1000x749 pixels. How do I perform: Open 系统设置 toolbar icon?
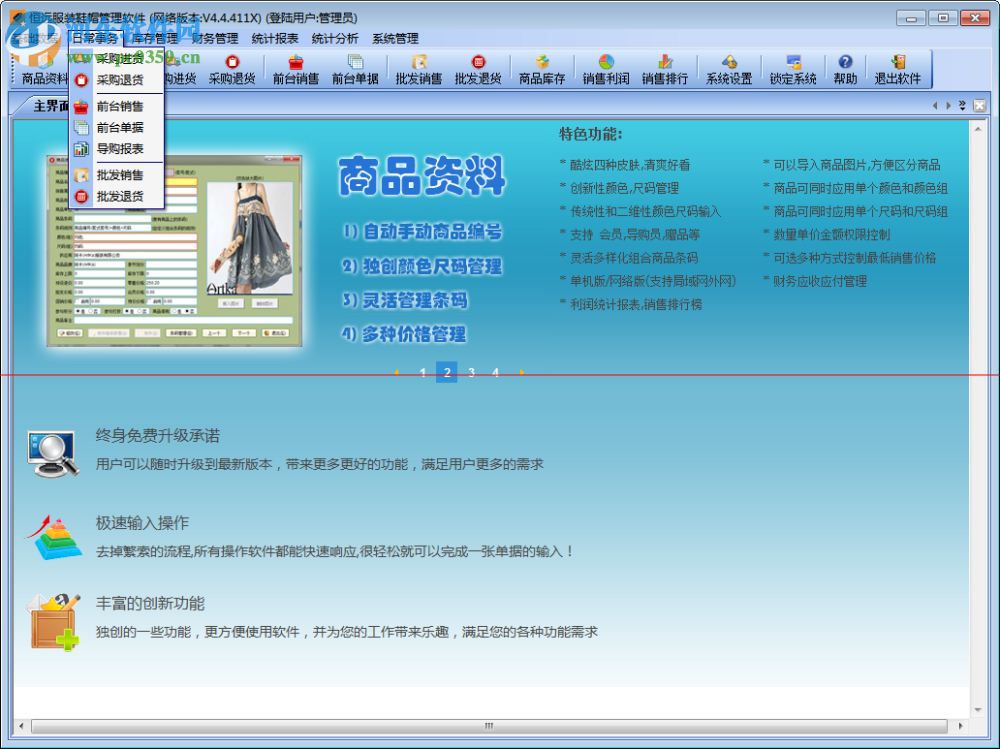coord(729,70)
